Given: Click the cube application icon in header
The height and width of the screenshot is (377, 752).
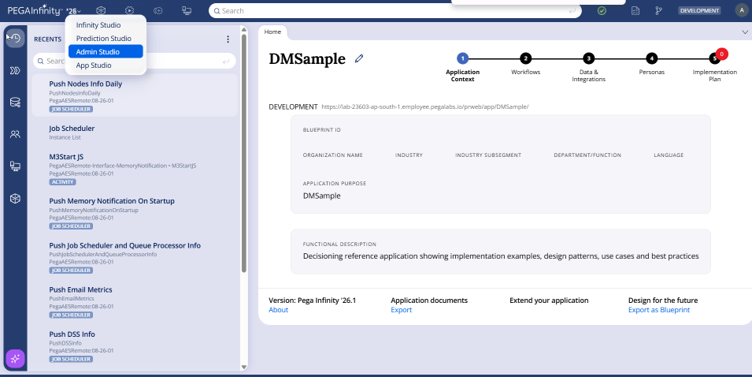Looking at the screenshot, I should 101,11.
